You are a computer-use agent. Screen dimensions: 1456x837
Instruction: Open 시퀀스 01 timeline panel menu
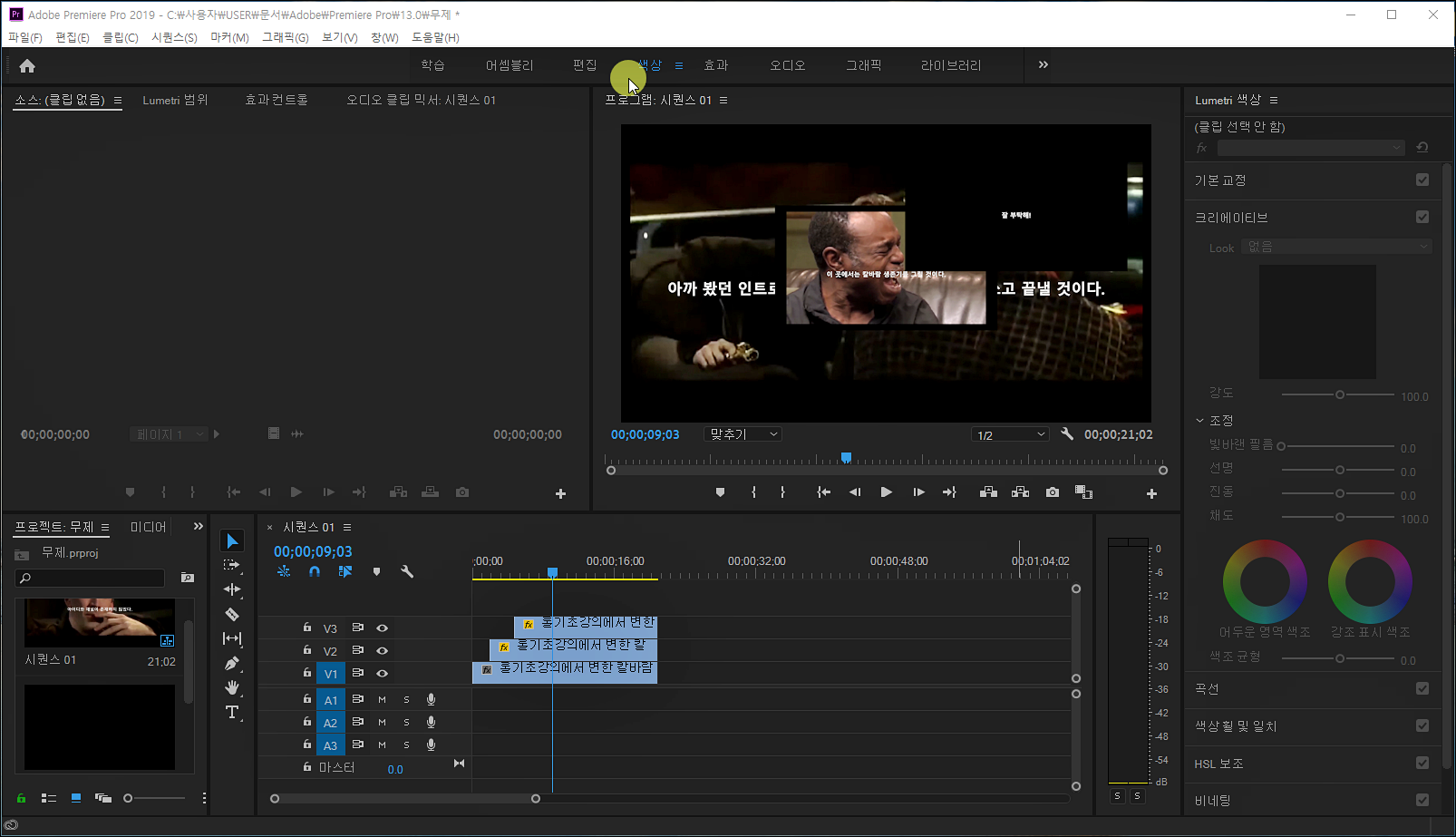[x=347, y=527]
